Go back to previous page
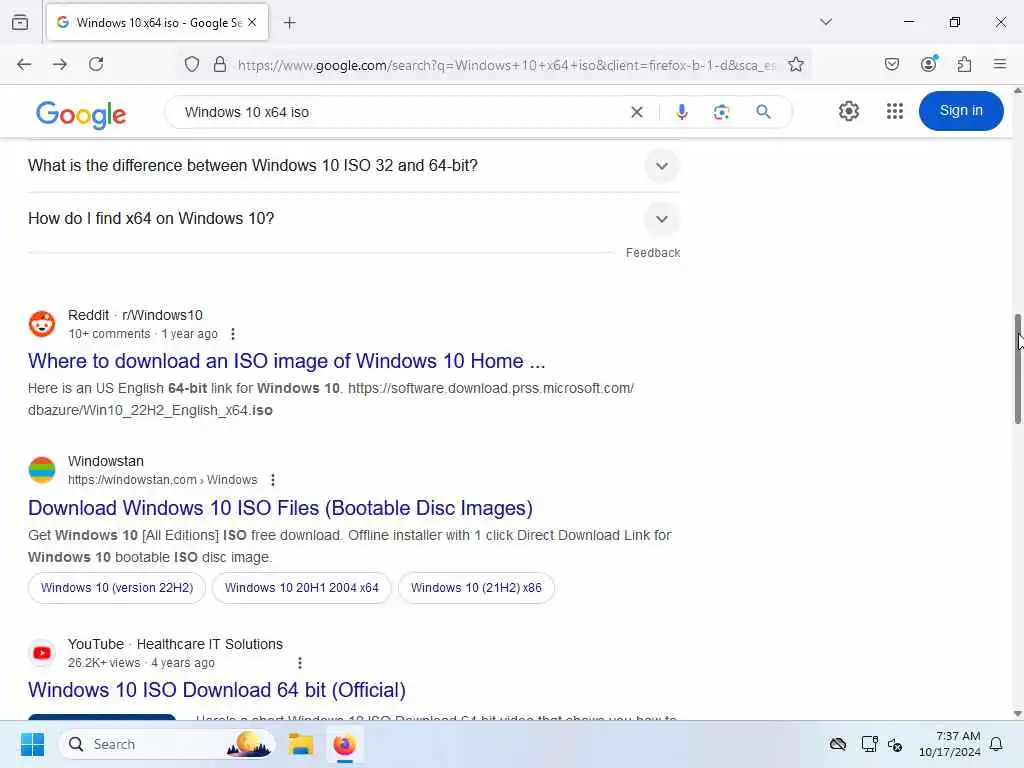The image size is (1024, 768). (x=24, y=64)
